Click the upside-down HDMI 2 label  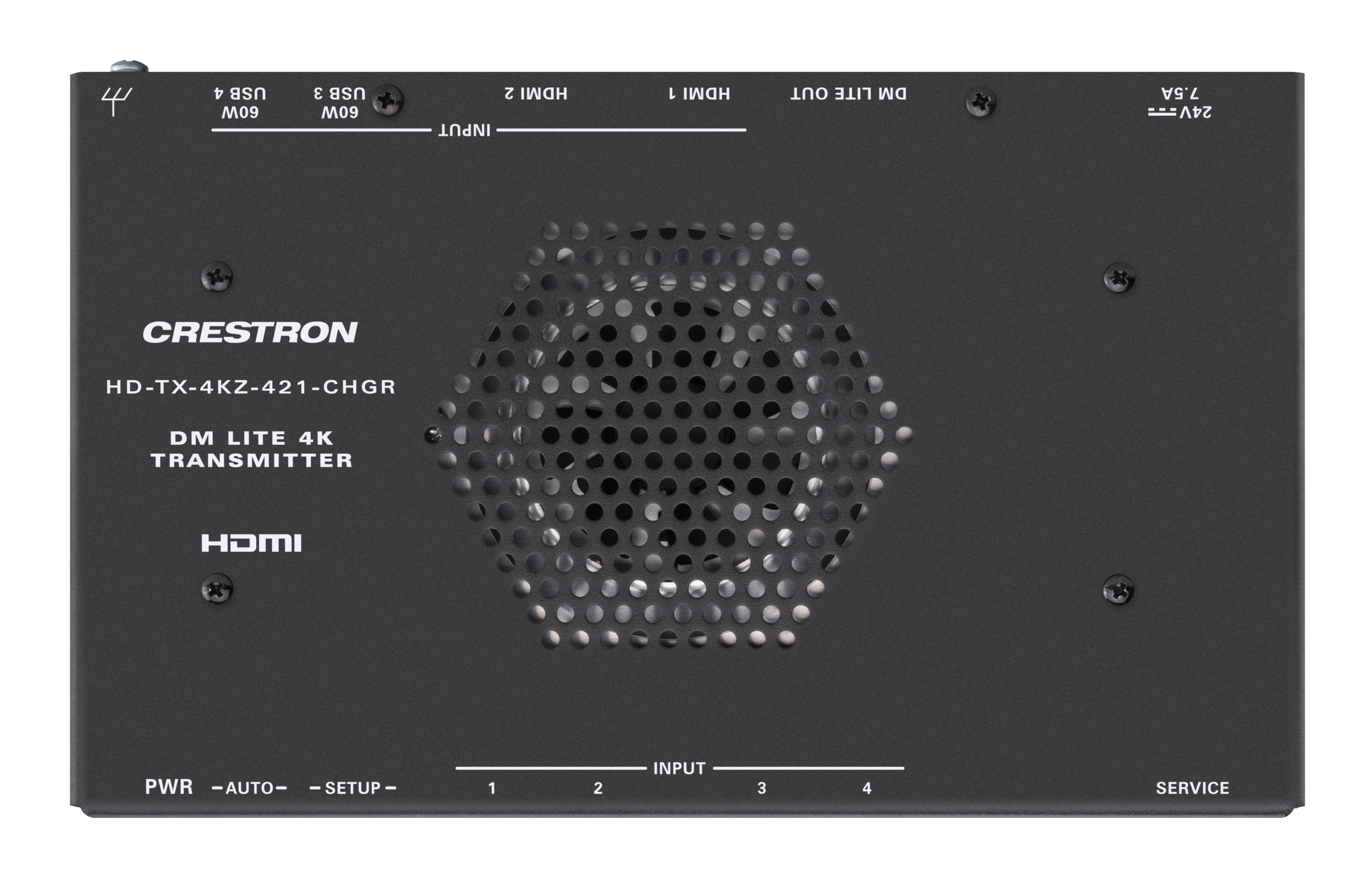(x=536, y=93)
